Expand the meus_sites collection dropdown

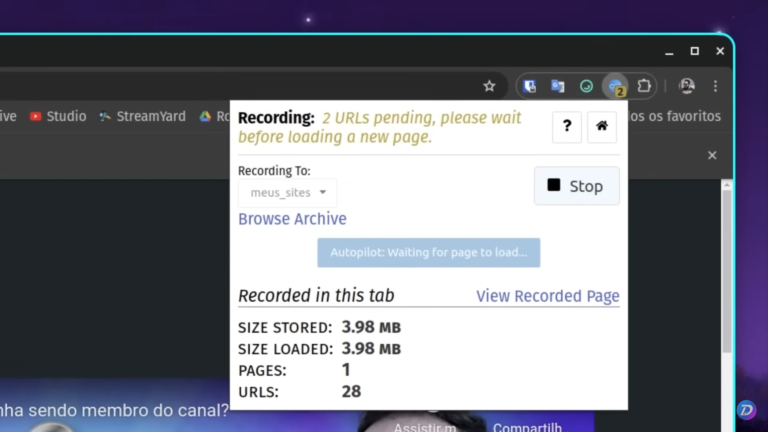(288, 193)
